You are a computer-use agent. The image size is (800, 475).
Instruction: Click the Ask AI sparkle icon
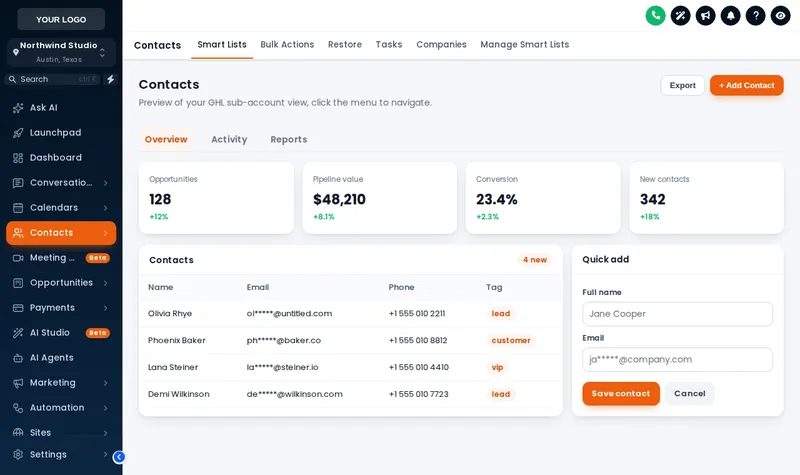click(x=18, y=108)
